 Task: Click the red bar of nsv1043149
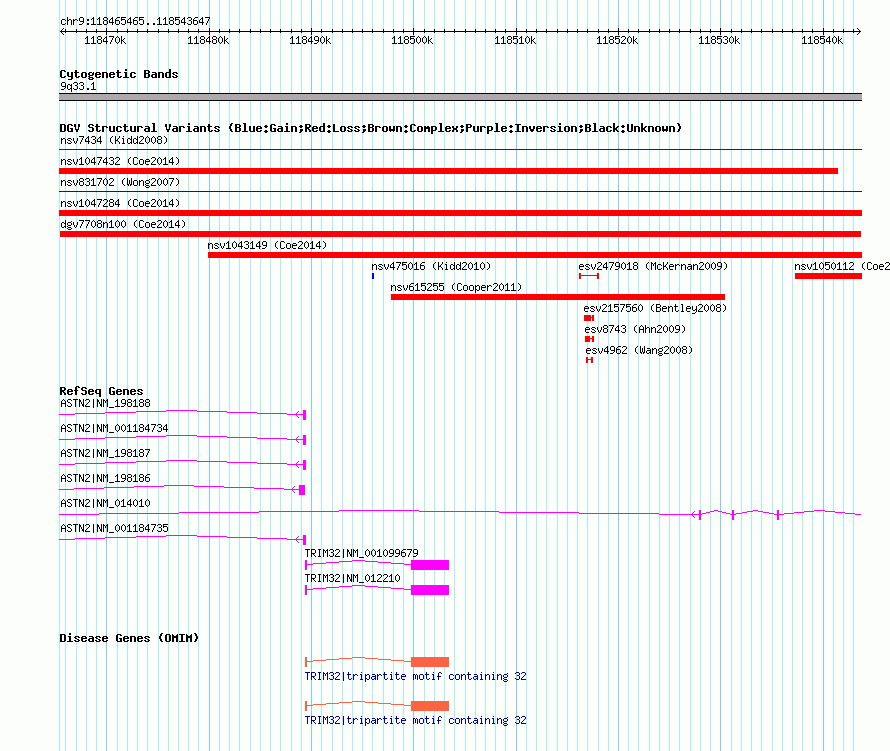pos(535,255)
